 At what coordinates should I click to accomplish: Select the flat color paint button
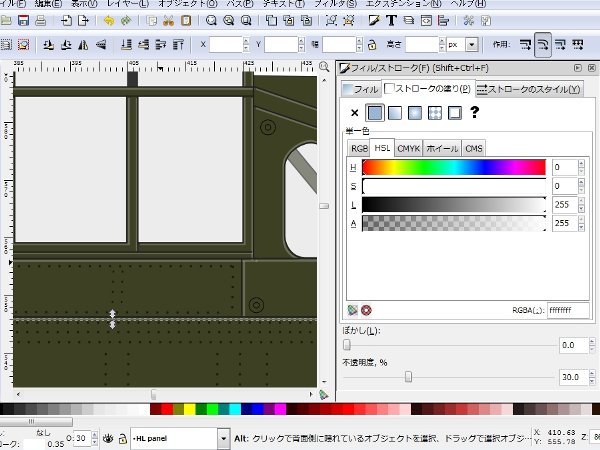(x=374, y=113)
